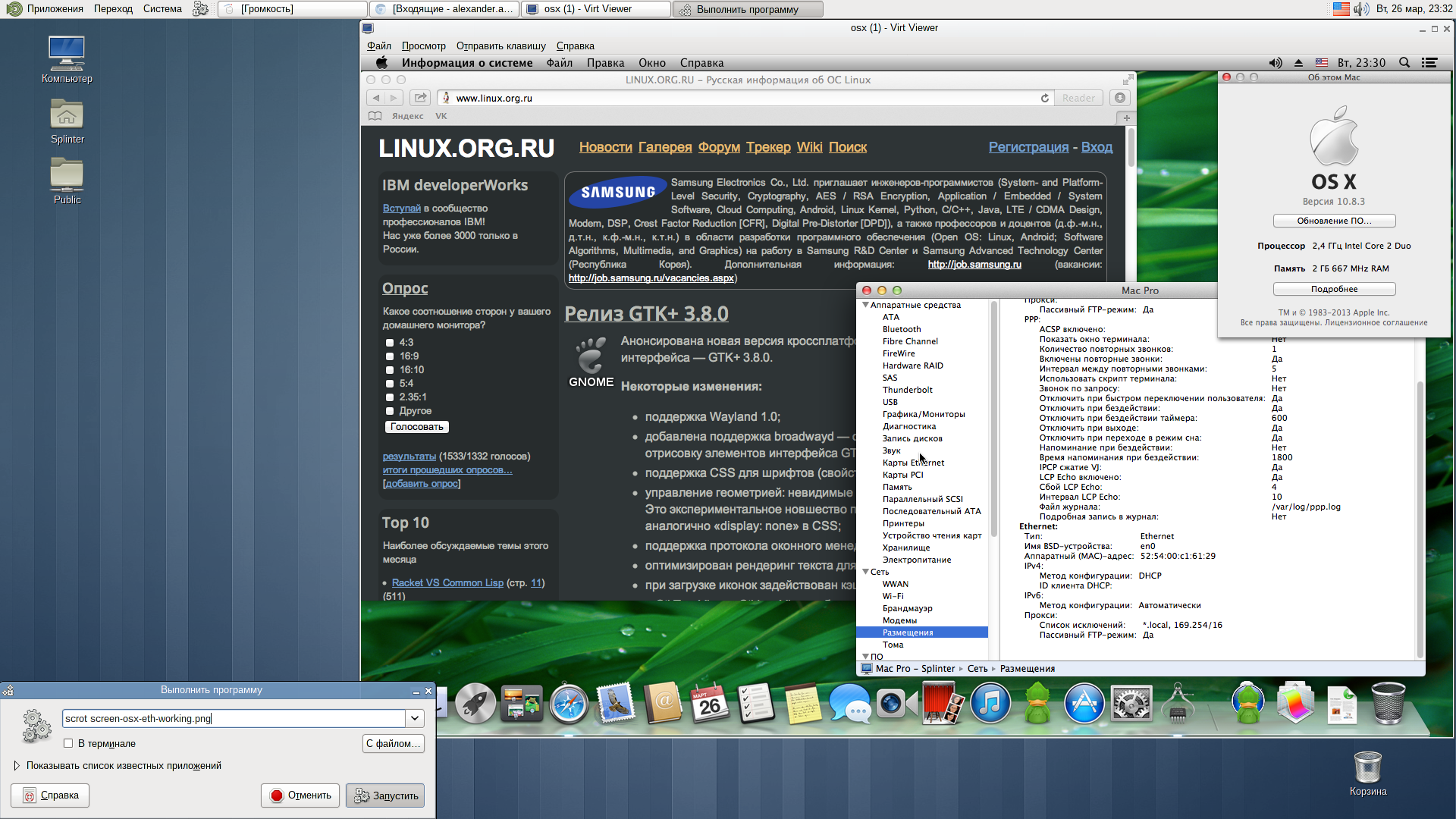Open Информация о системе menu
The width and height of the screenshot is (1456, 819).
tap(467, 63)
